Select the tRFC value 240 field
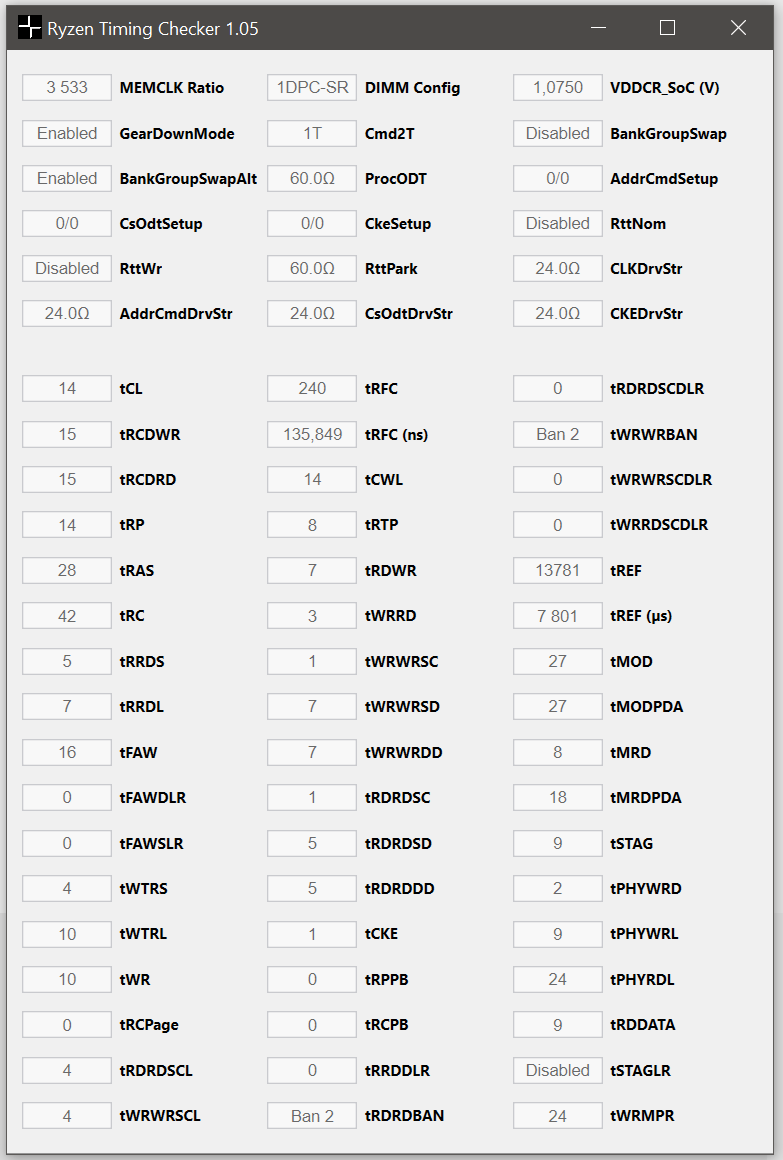783x1160 pixels. pos(312,388)
